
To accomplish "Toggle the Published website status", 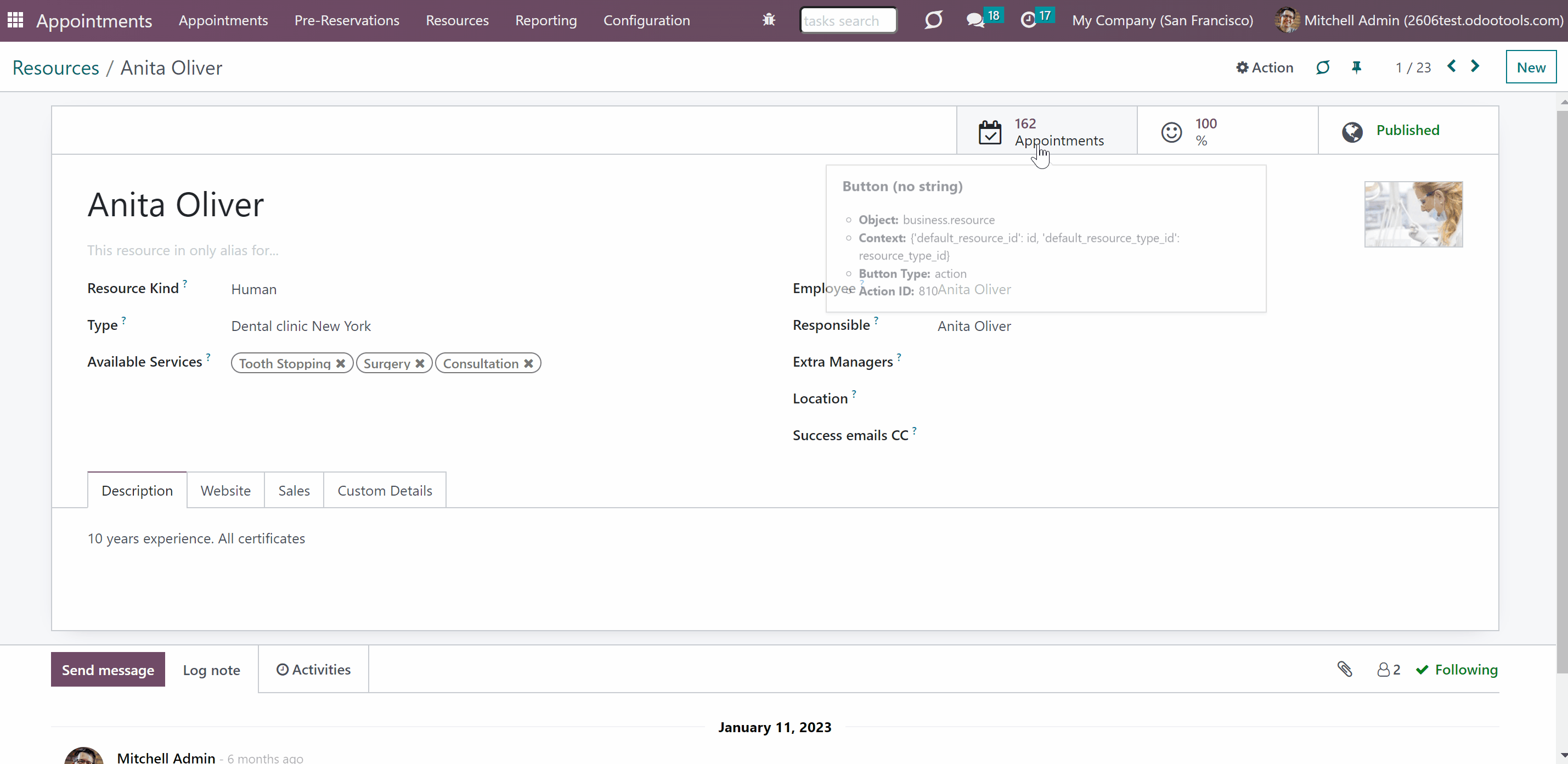I will coord(1408,130).
